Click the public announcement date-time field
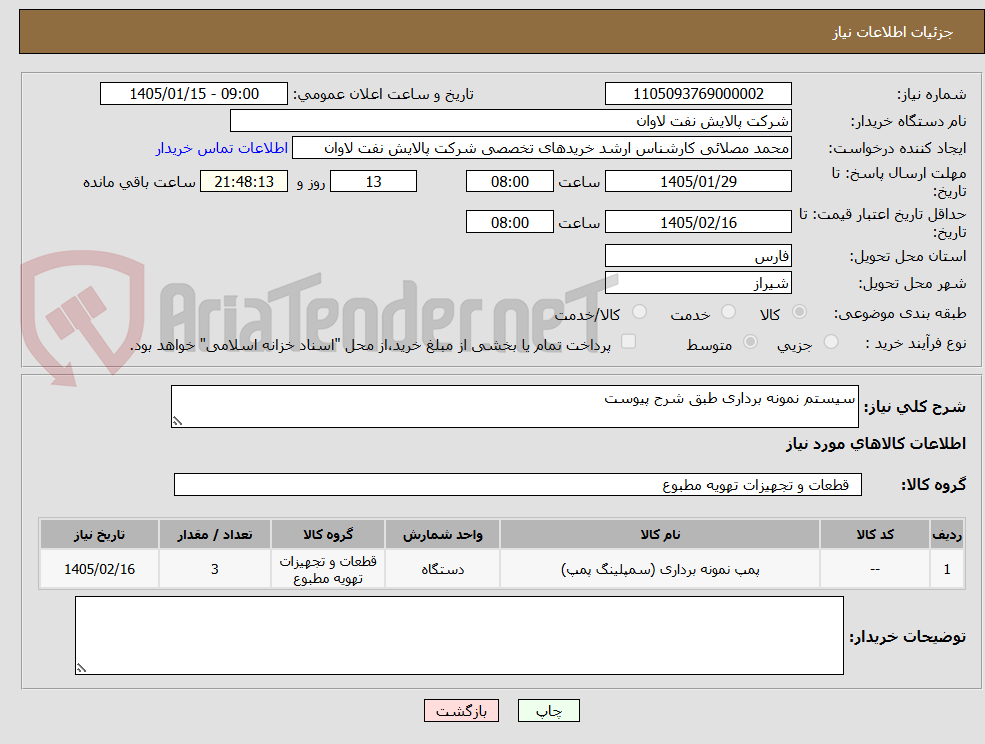The width and height of the screenshot is (985, 744). [193, 94]
